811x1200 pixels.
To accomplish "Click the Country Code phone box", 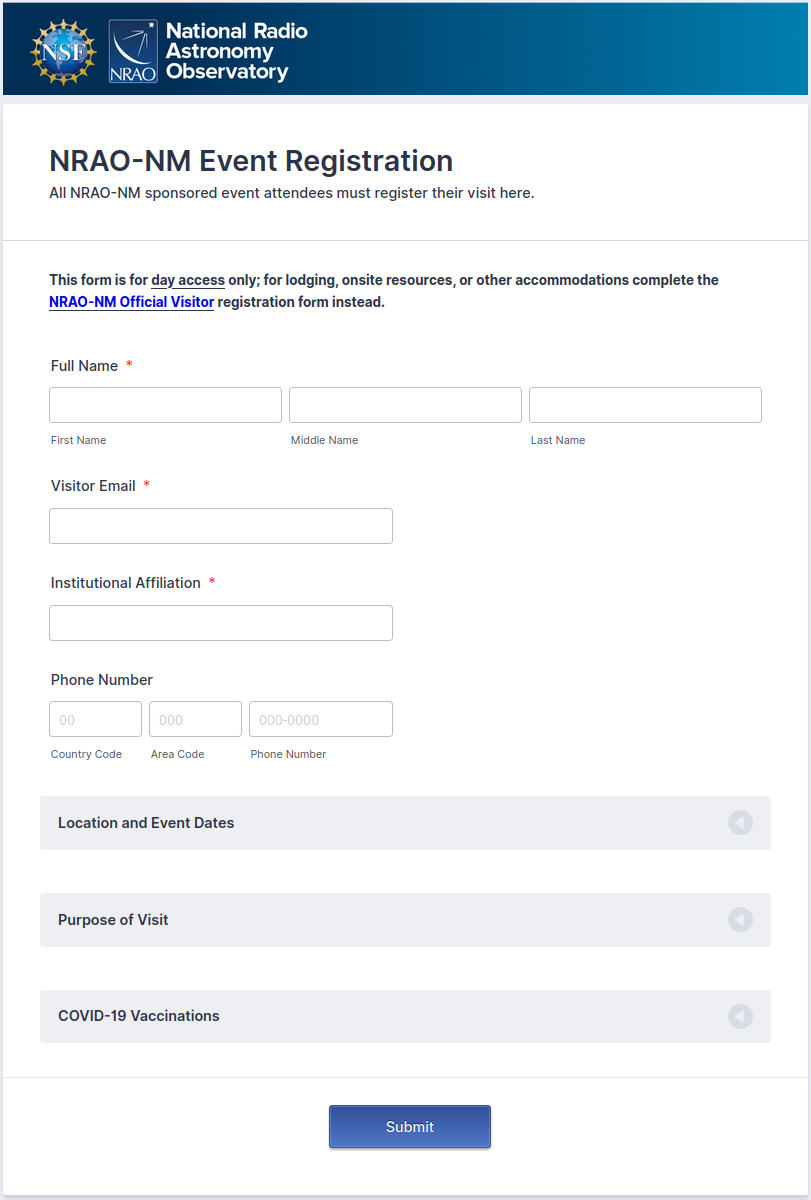I will [x=95, y=719].
